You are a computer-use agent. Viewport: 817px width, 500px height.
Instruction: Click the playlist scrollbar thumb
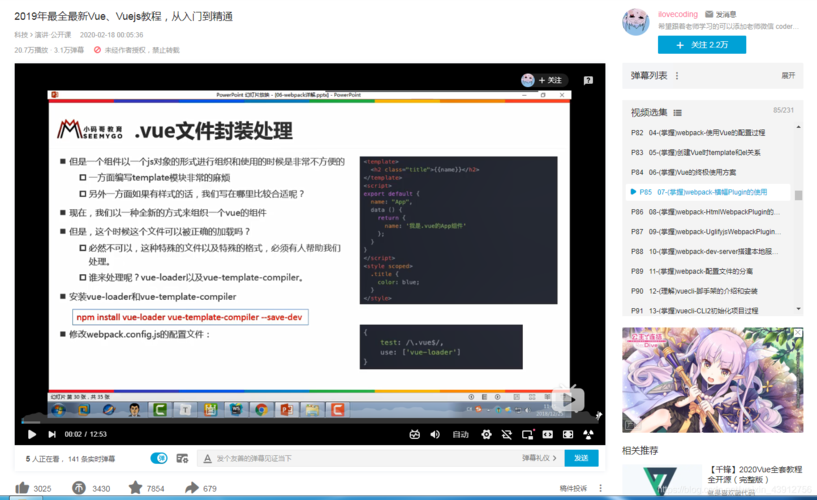coord(798,195)
